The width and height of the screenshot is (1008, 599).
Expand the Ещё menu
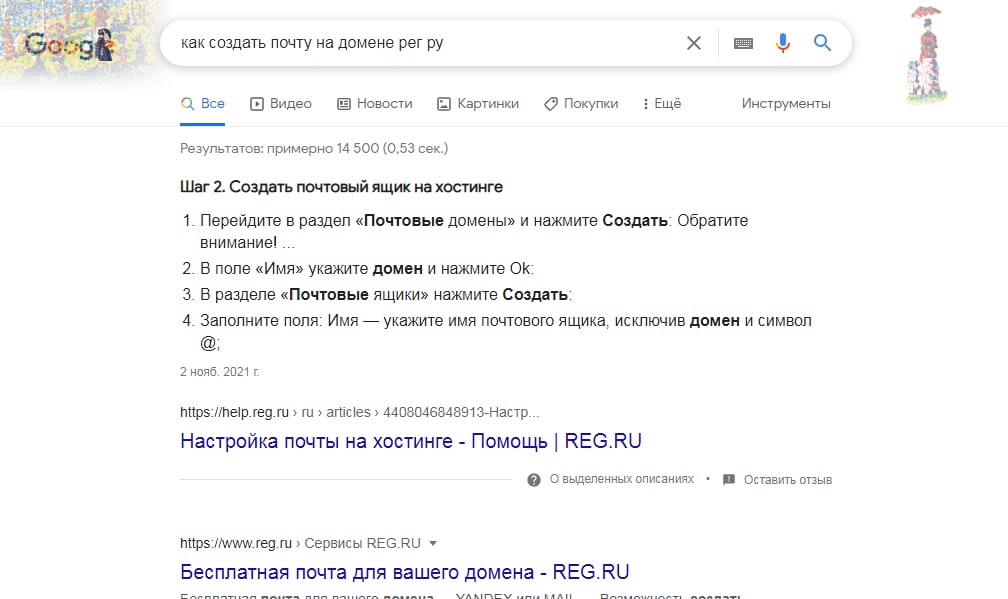[662, 103]
